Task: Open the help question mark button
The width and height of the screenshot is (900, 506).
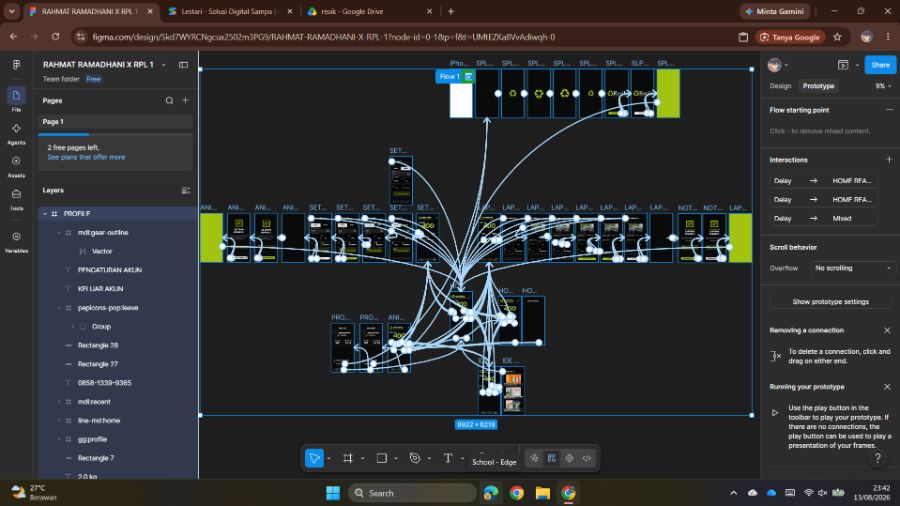Action: (x=877, y=458)
